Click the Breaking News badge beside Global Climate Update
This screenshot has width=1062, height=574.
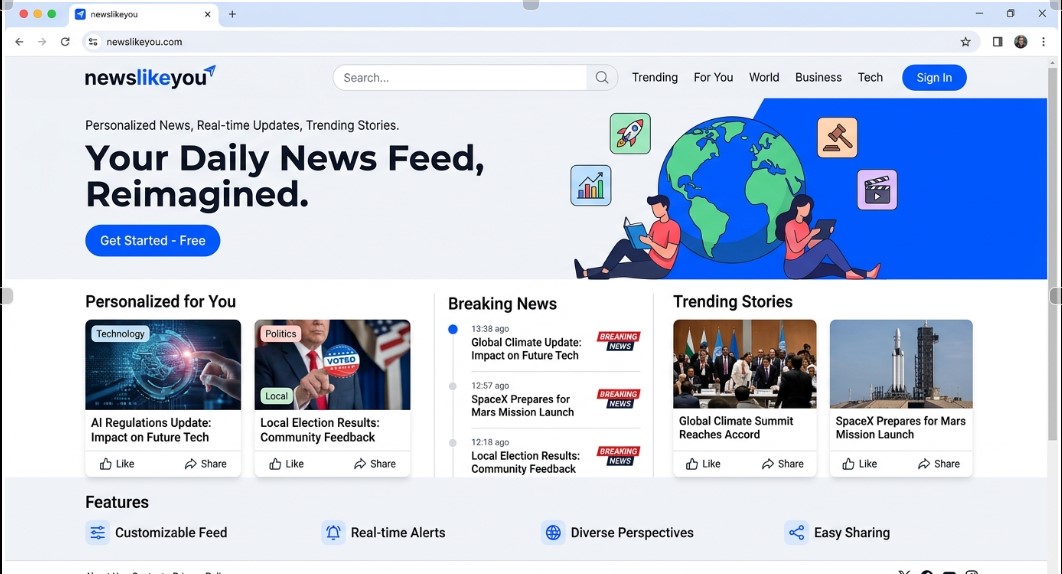(618, 341)
